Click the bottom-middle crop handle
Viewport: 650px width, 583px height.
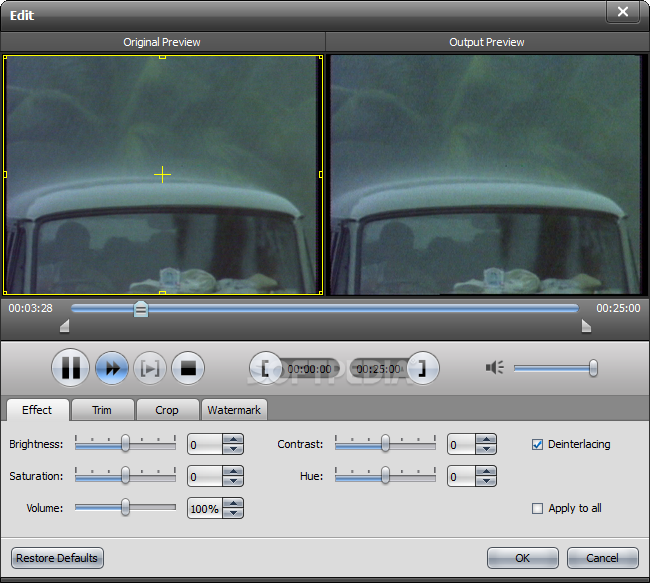point(162,293)
